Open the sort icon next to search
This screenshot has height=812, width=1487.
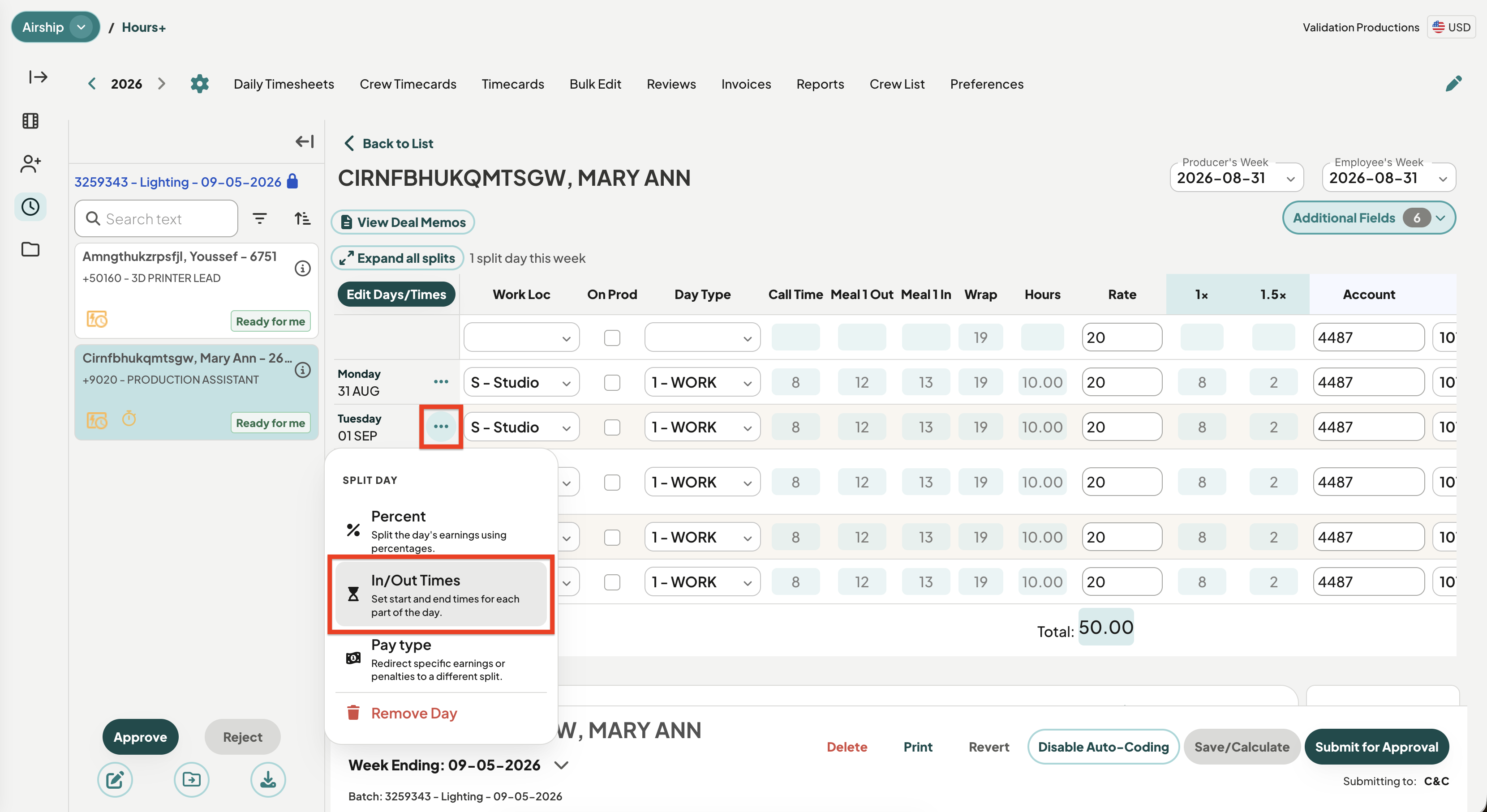tap(302, 219)
